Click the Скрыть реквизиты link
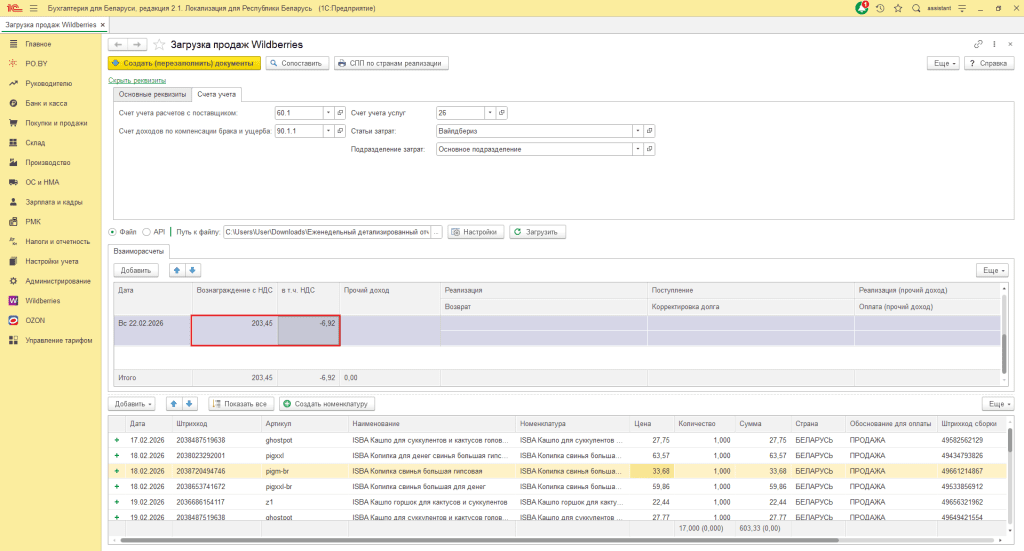 pyautogui.click(x=137, y=80)
